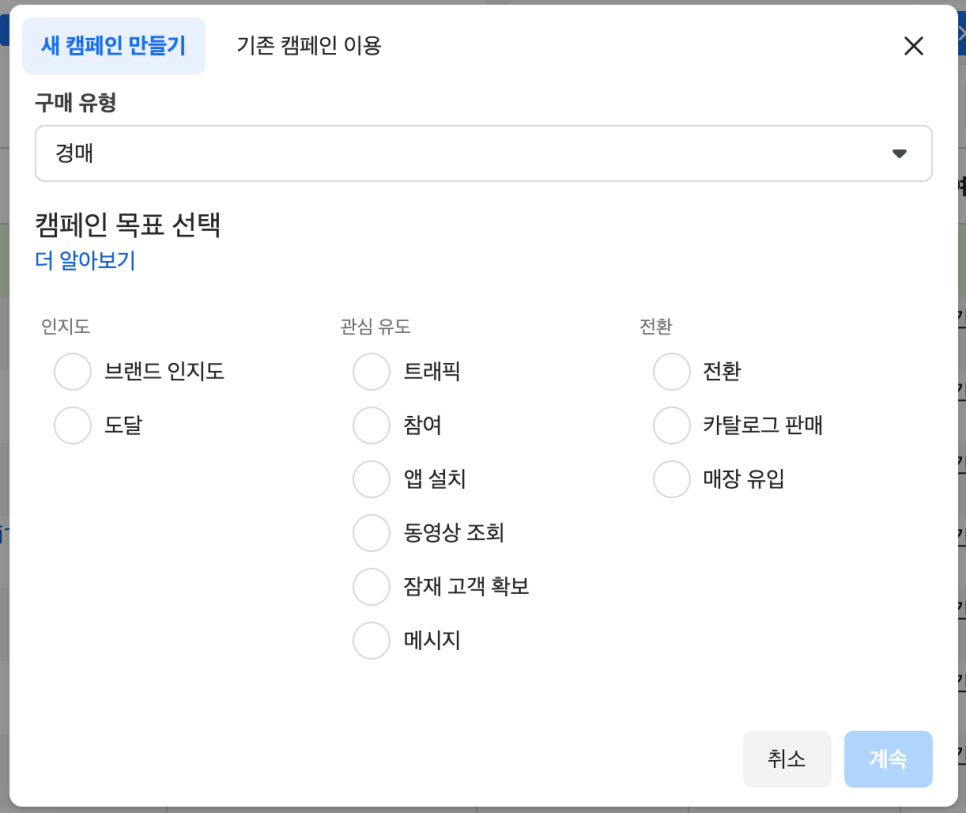This screenshot has width=966, height=813.
Task: Choose the 참여 objective radio
Action: click(371, 425)
